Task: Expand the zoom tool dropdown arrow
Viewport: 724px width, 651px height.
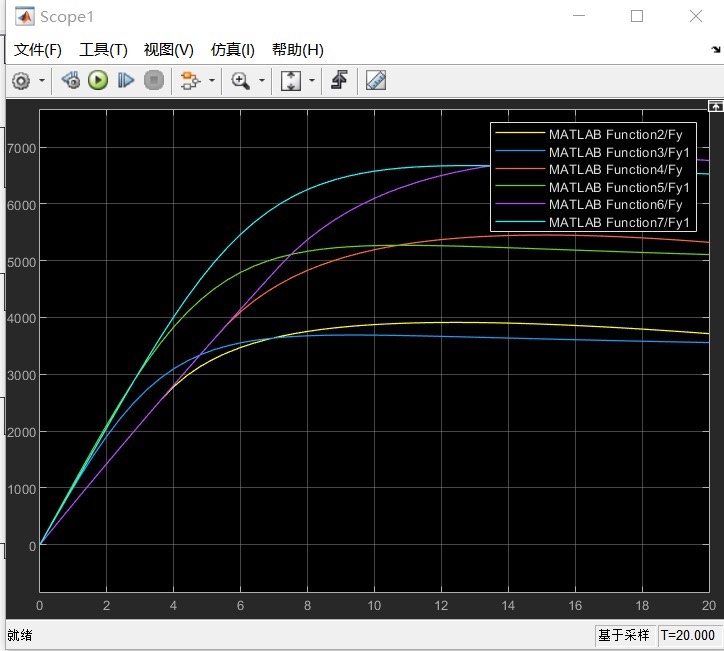Action: pos(262,81)
